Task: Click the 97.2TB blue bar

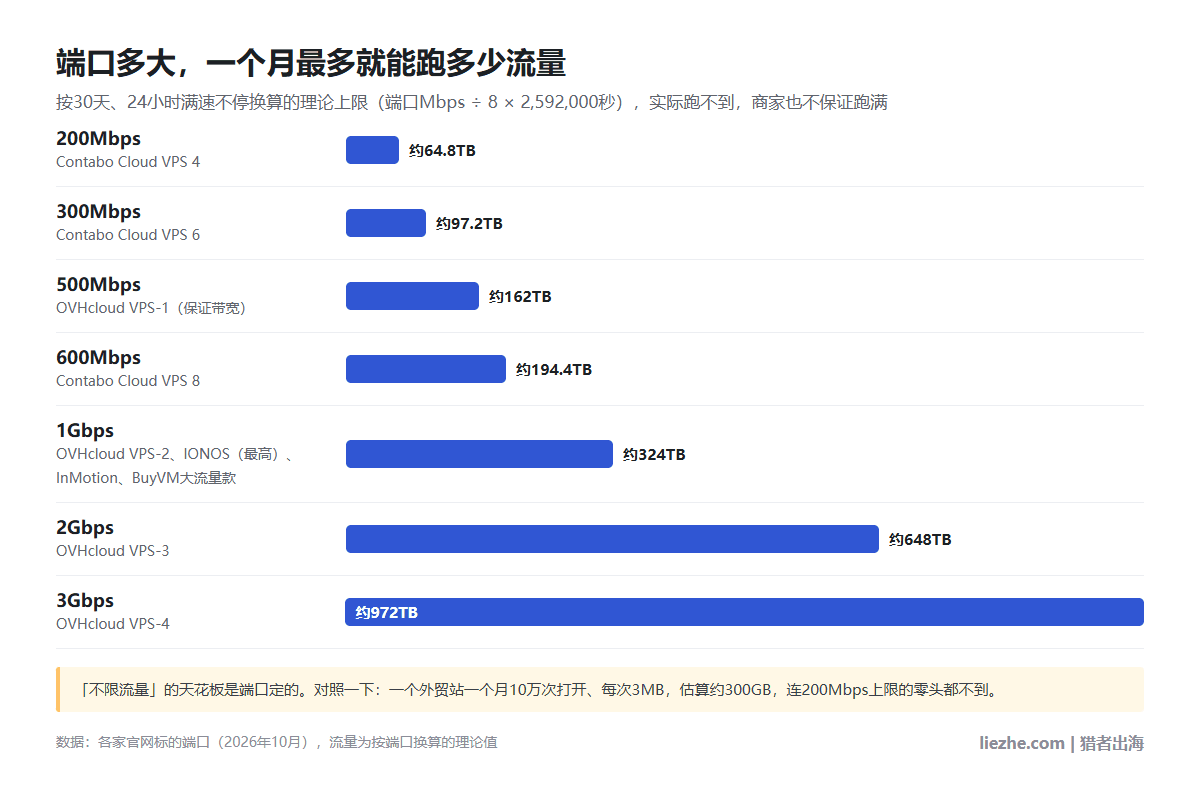Action: (x=386, y=223)
